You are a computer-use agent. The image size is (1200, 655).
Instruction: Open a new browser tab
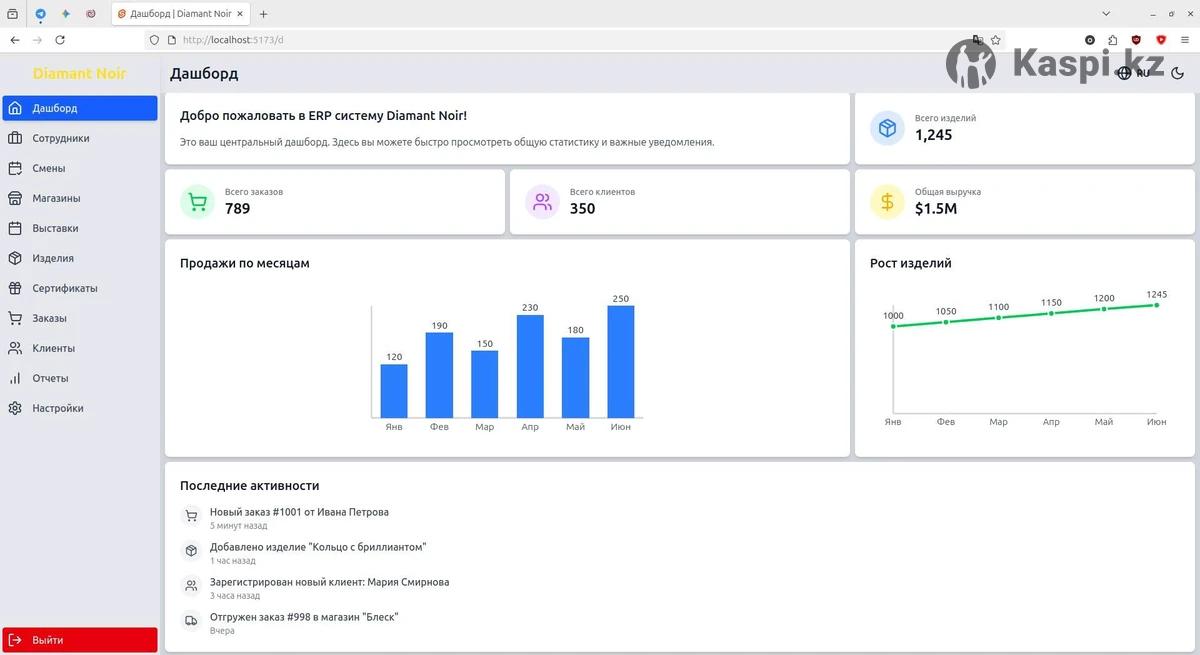(263, 14)
